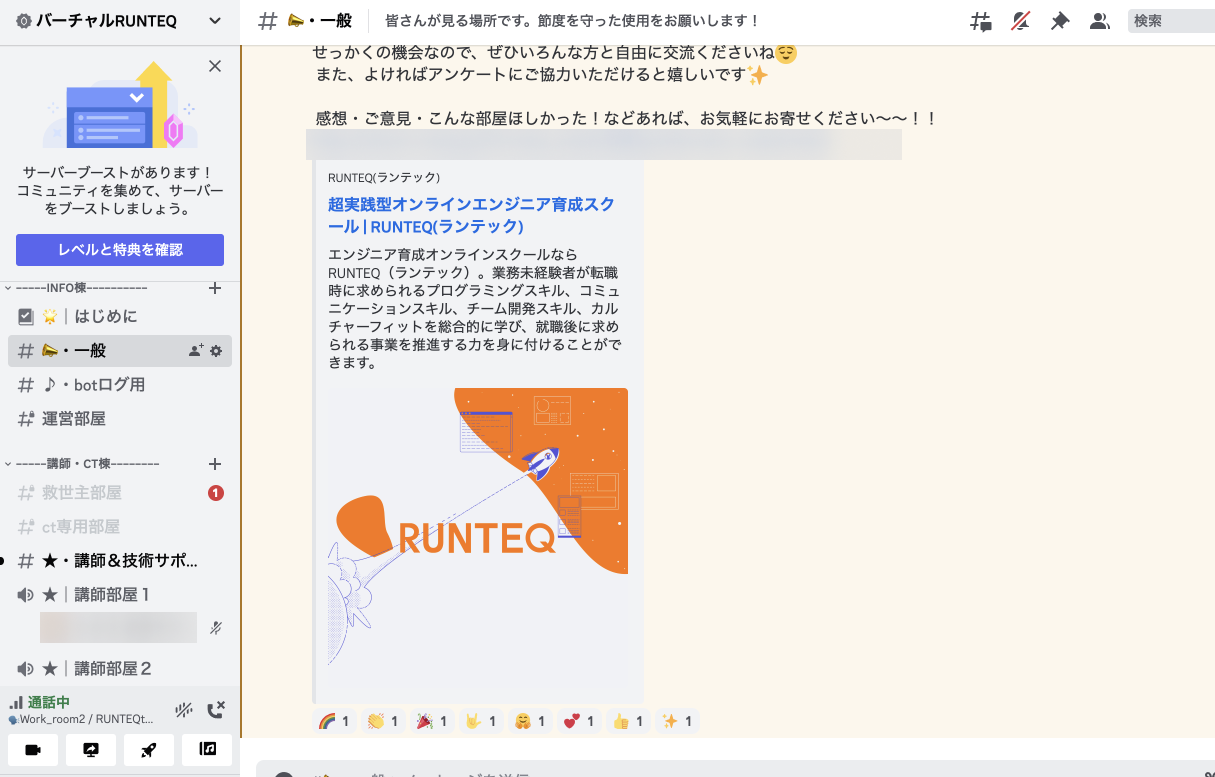
Task: Toggle channel notification mute bell icon
Action: 1020,21
